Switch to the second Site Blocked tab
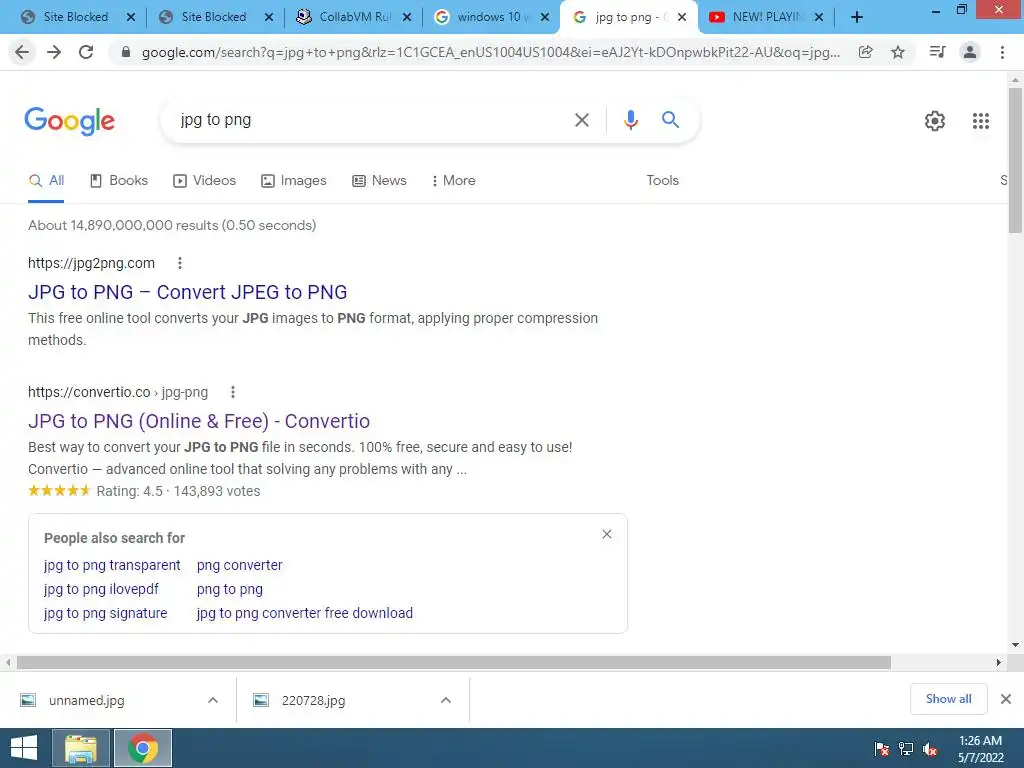This screenshot has height=768, width=1024. pyautogui.click(x=214, y=17)
